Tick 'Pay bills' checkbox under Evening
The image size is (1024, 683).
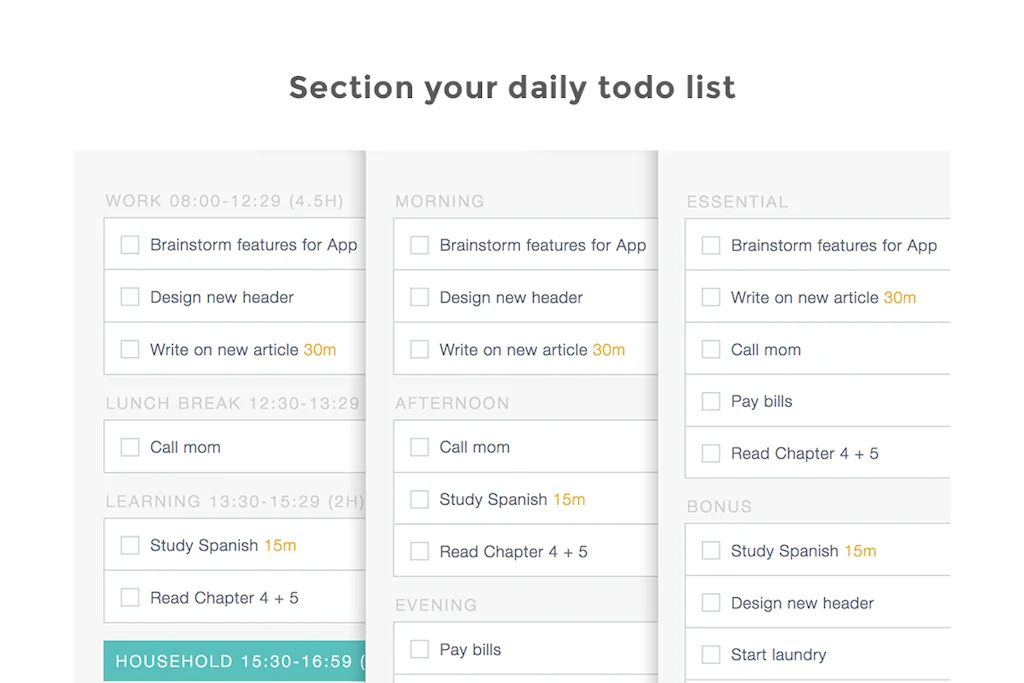(420, 649)
